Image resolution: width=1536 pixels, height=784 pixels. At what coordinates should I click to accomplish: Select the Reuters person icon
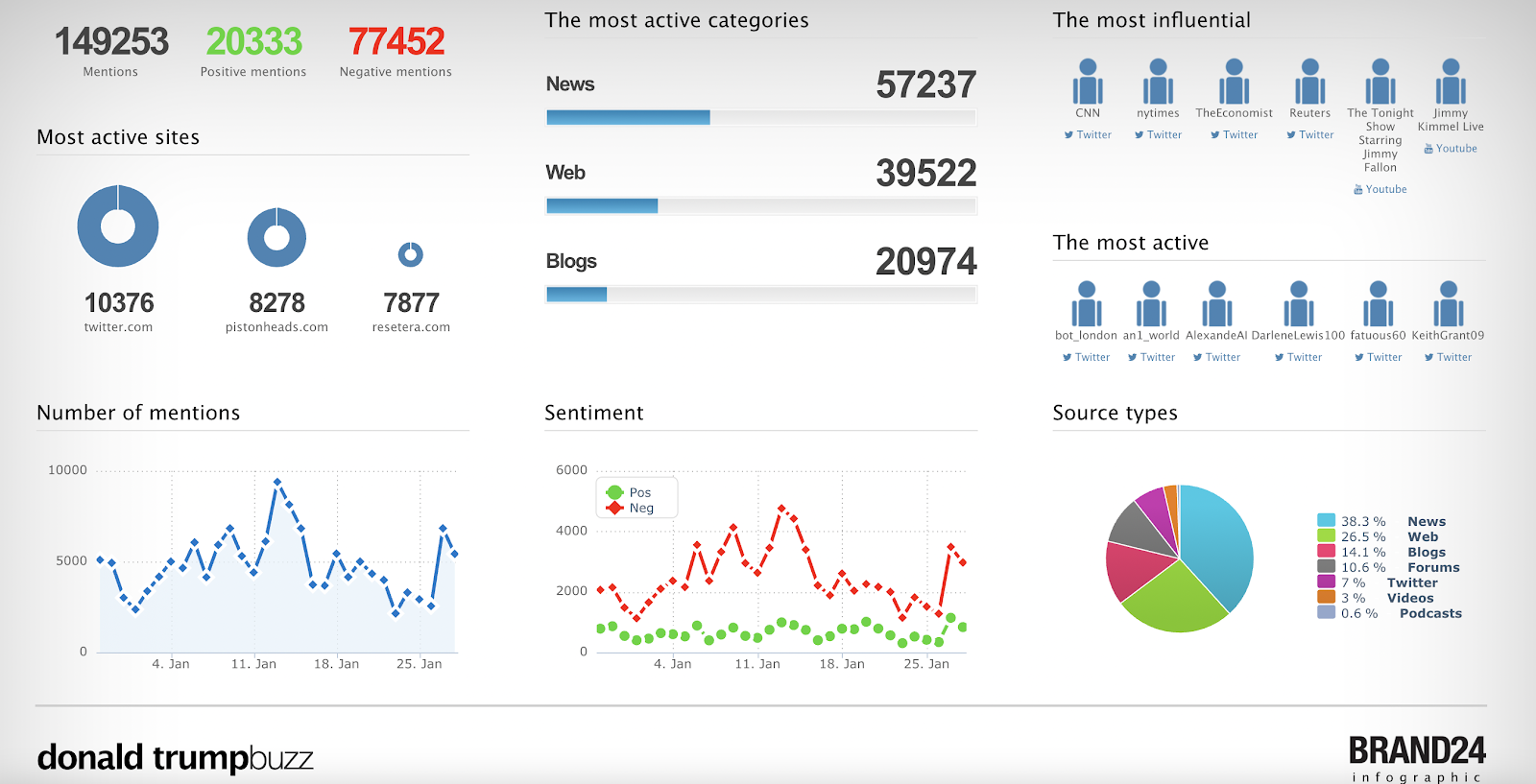pos(1309,82)
